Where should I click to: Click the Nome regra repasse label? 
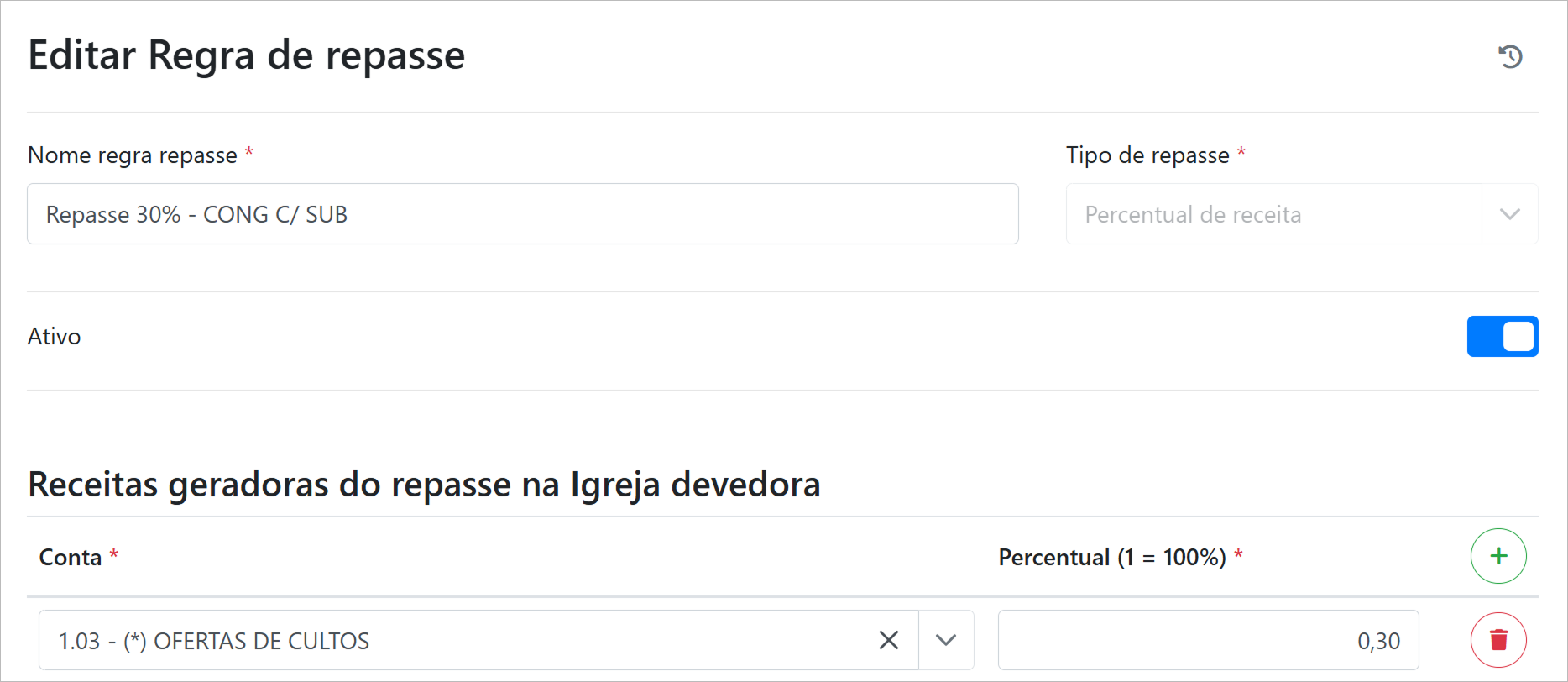[x=133, y=155]
